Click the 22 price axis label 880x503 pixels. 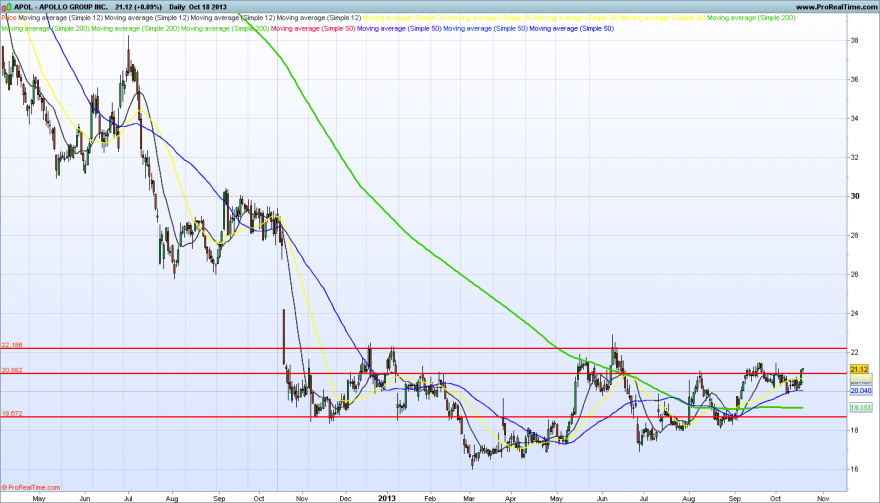pos(855,352)
